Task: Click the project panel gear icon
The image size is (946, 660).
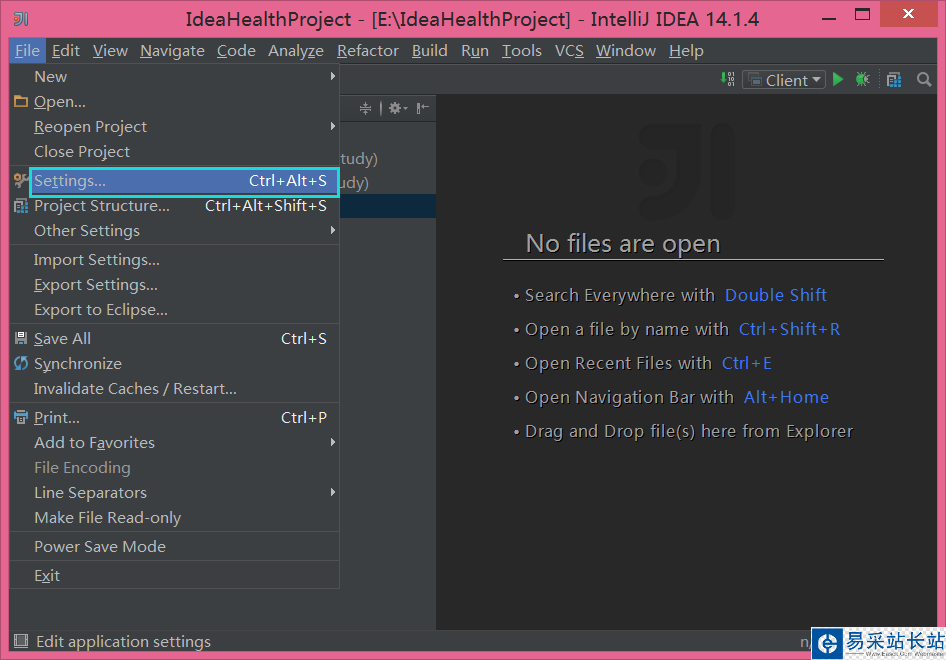Action: click(x=395, y=108)
